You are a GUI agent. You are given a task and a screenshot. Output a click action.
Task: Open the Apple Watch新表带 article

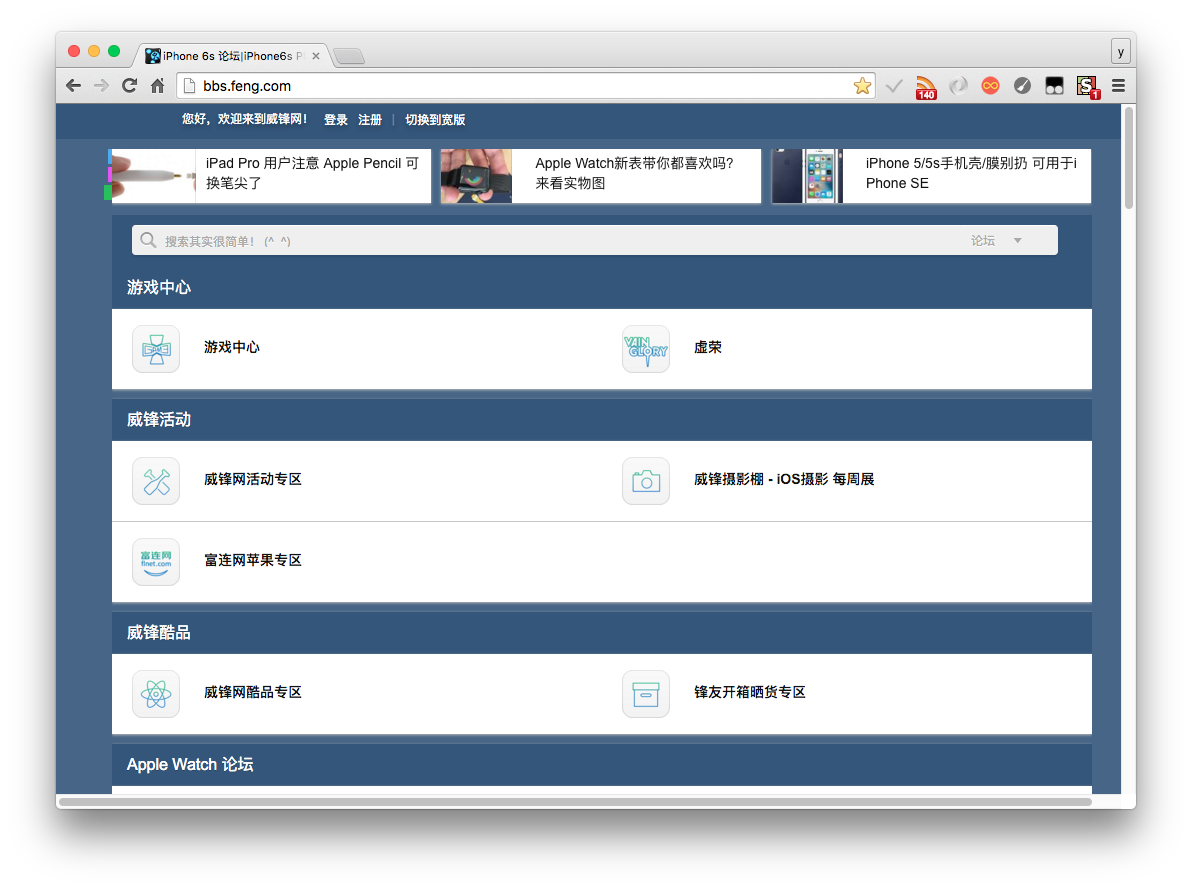[634, 173]
